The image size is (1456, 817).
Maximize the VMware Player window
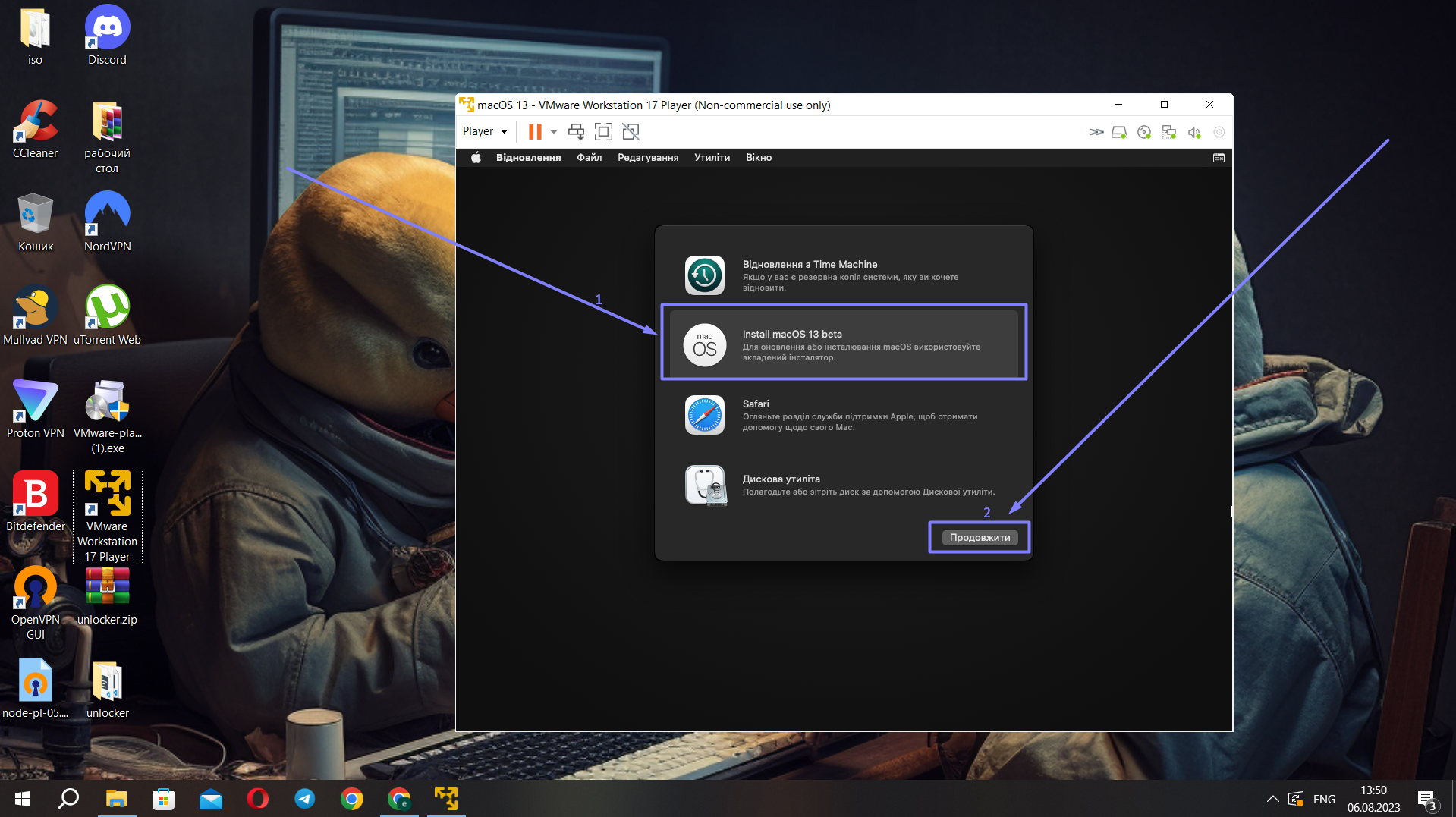coord(1164,105)
